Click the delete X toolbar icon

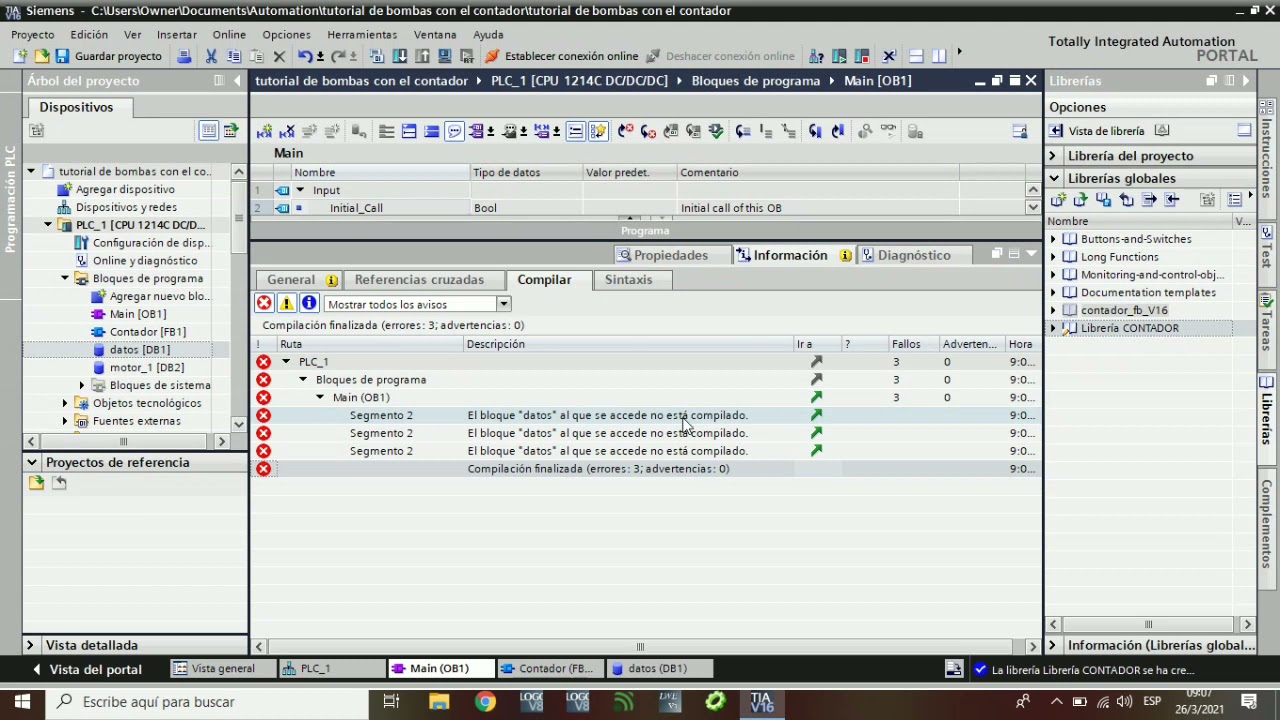(x=280, y=56)
